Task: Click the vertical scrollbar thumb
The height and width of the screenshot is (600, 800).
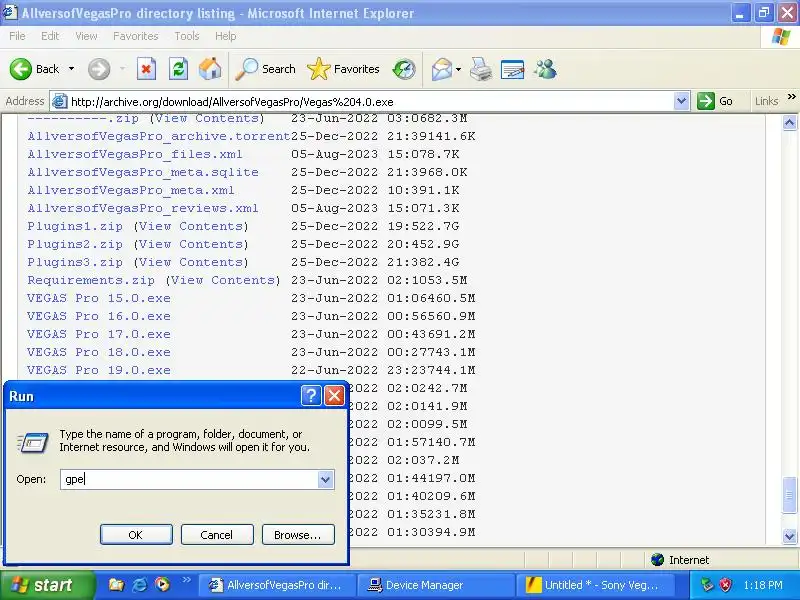Action: coord(789,495)
